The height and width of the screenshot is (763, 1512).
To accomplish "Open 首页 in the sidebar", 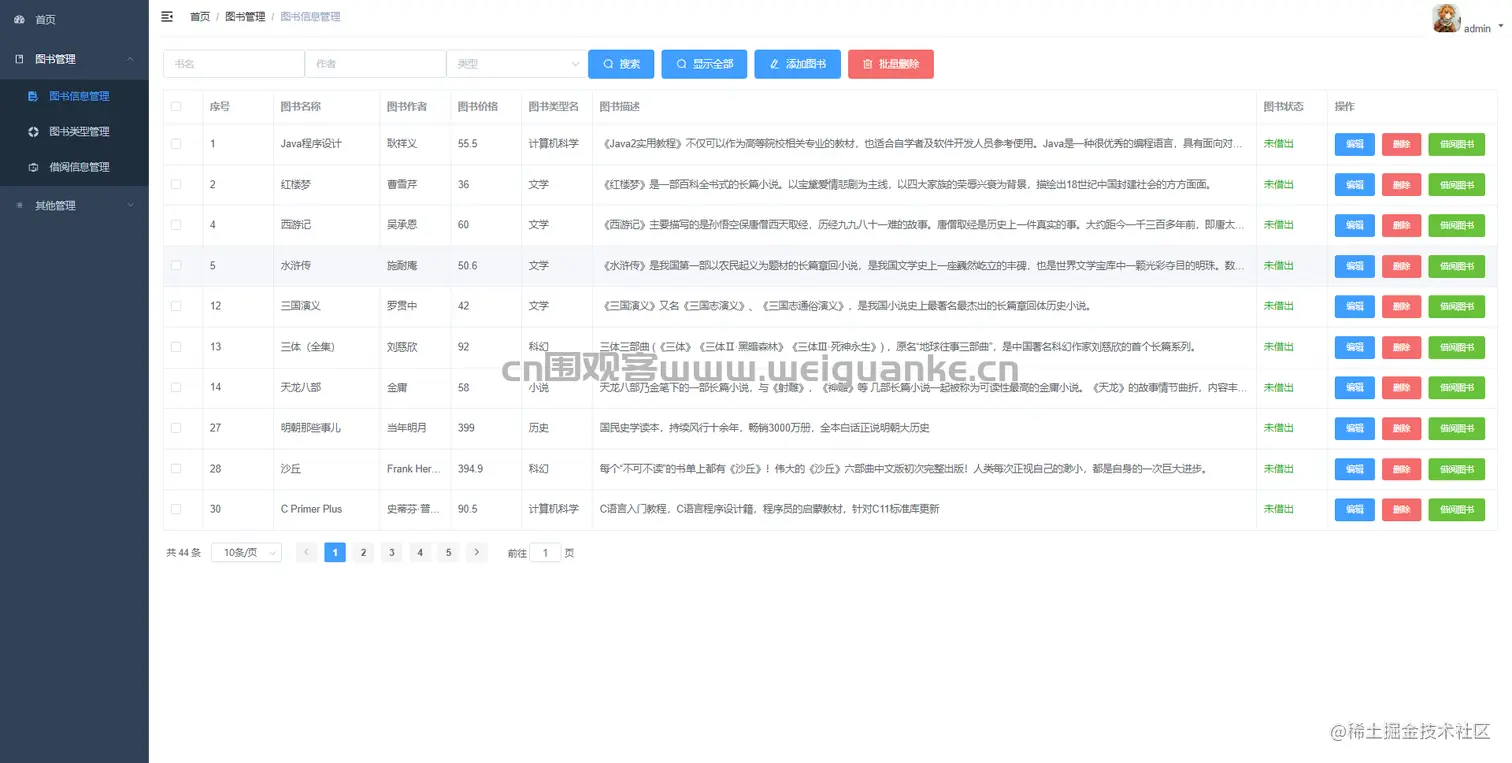I will tap(74, 19).
